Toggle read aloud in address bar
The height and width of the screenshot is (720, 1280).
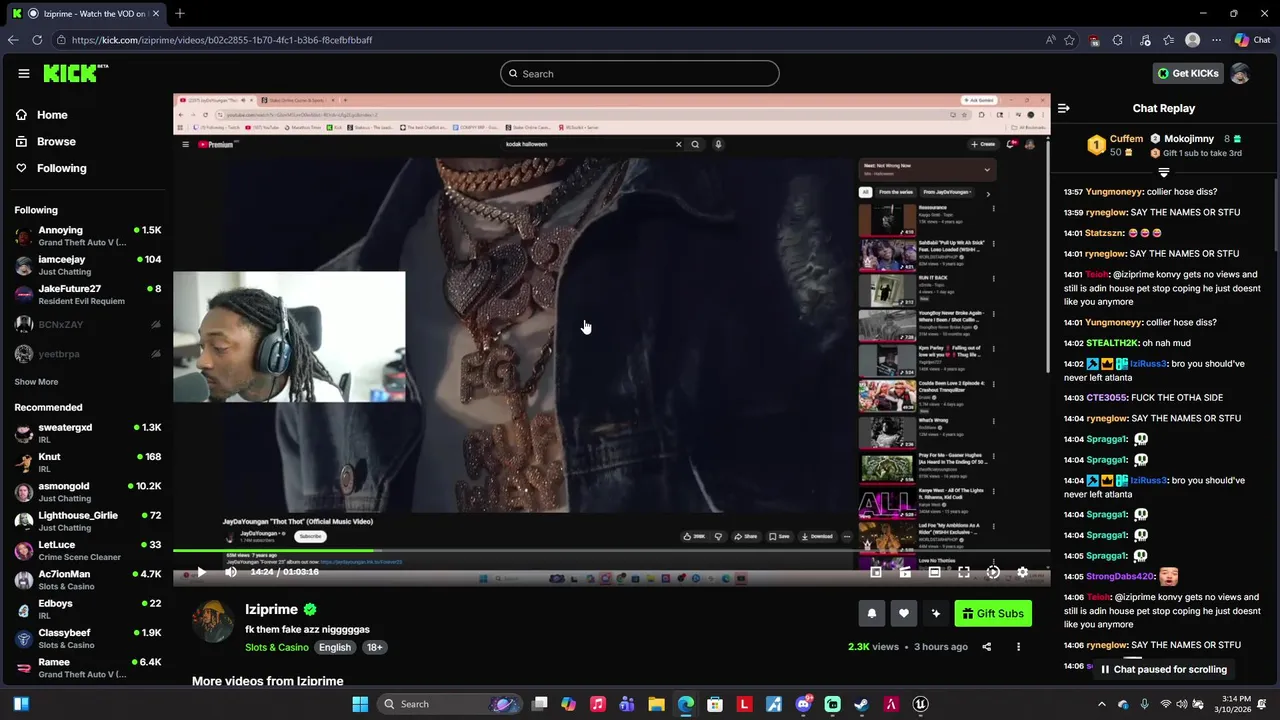click(x=1050, y=40)
